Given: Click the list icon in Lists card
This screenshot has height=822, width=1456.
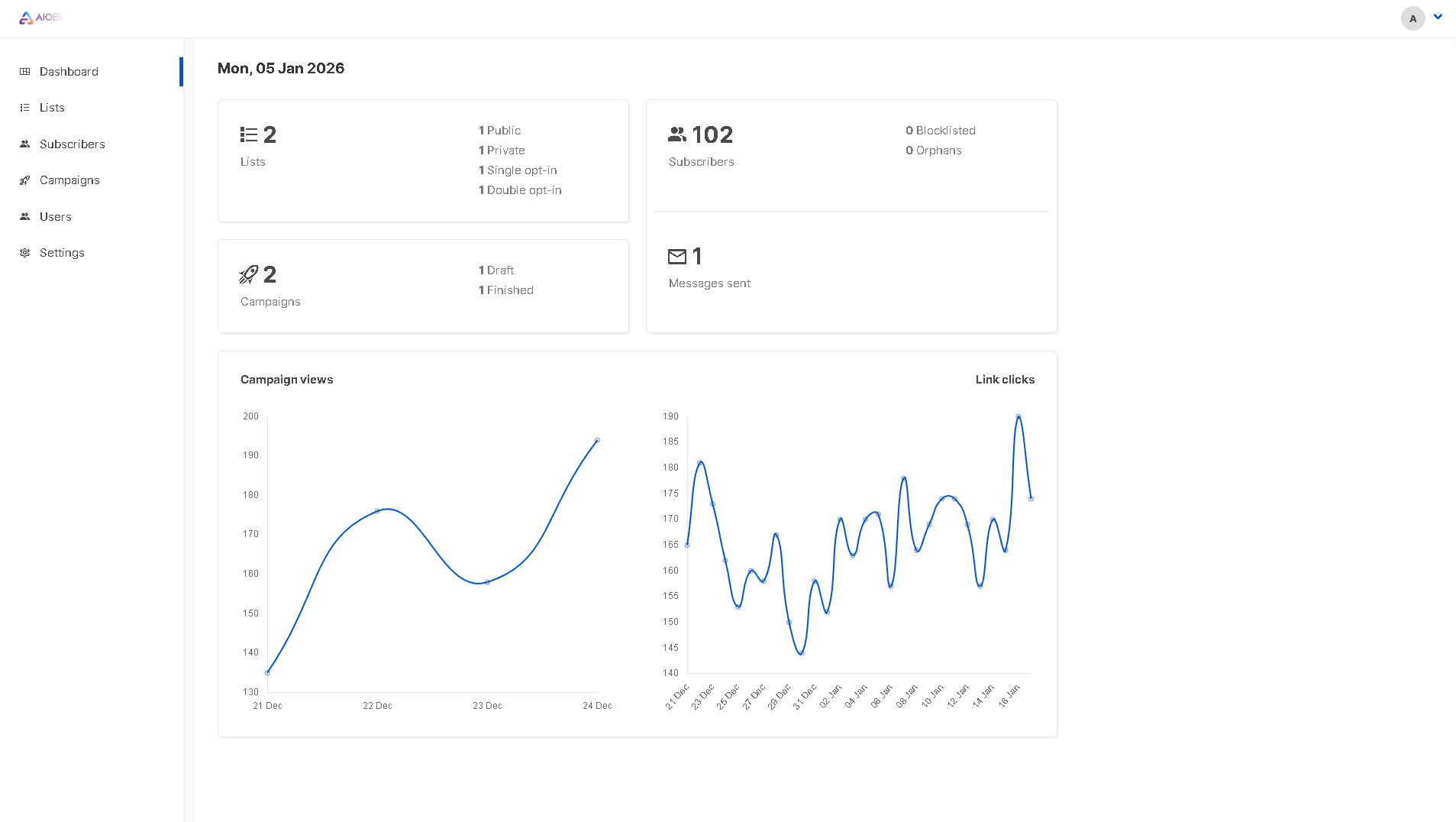Looking at the screenshot, I should pos(249,135).
